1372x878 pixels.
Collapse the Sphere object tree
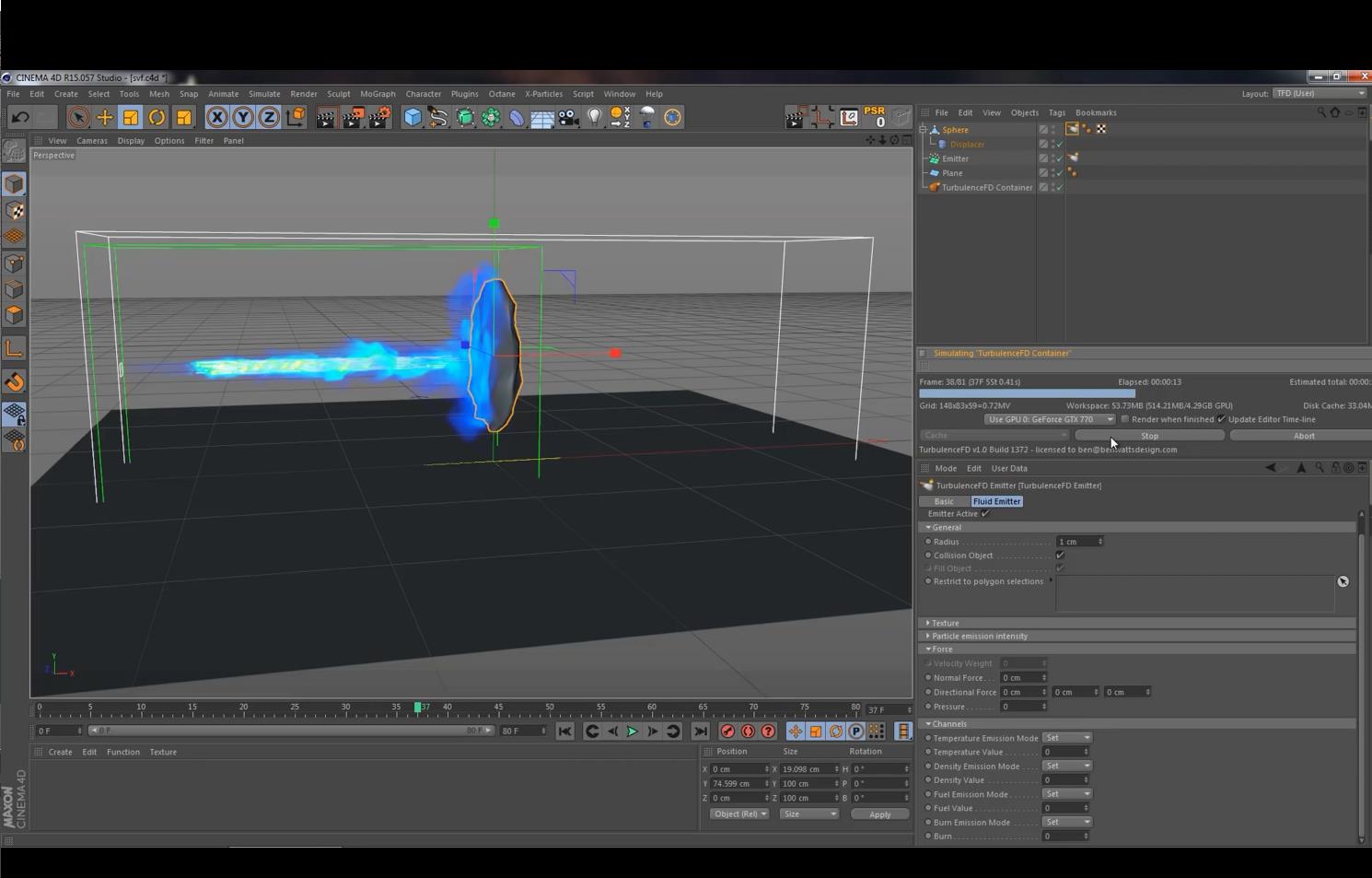923,130
